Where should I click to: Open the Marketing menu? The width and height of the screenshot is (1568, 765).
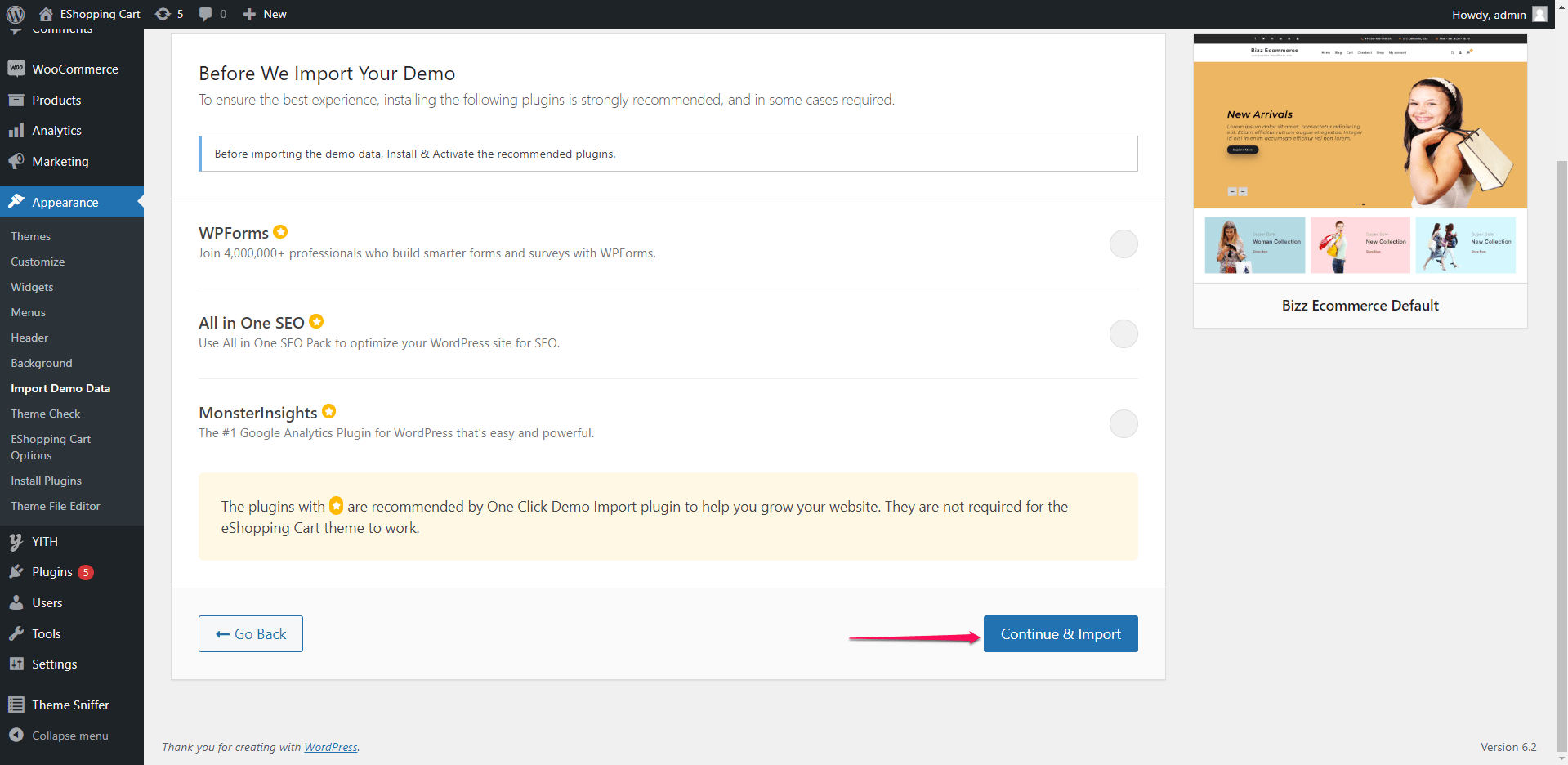pyautogui.click(x=72, y=162)
